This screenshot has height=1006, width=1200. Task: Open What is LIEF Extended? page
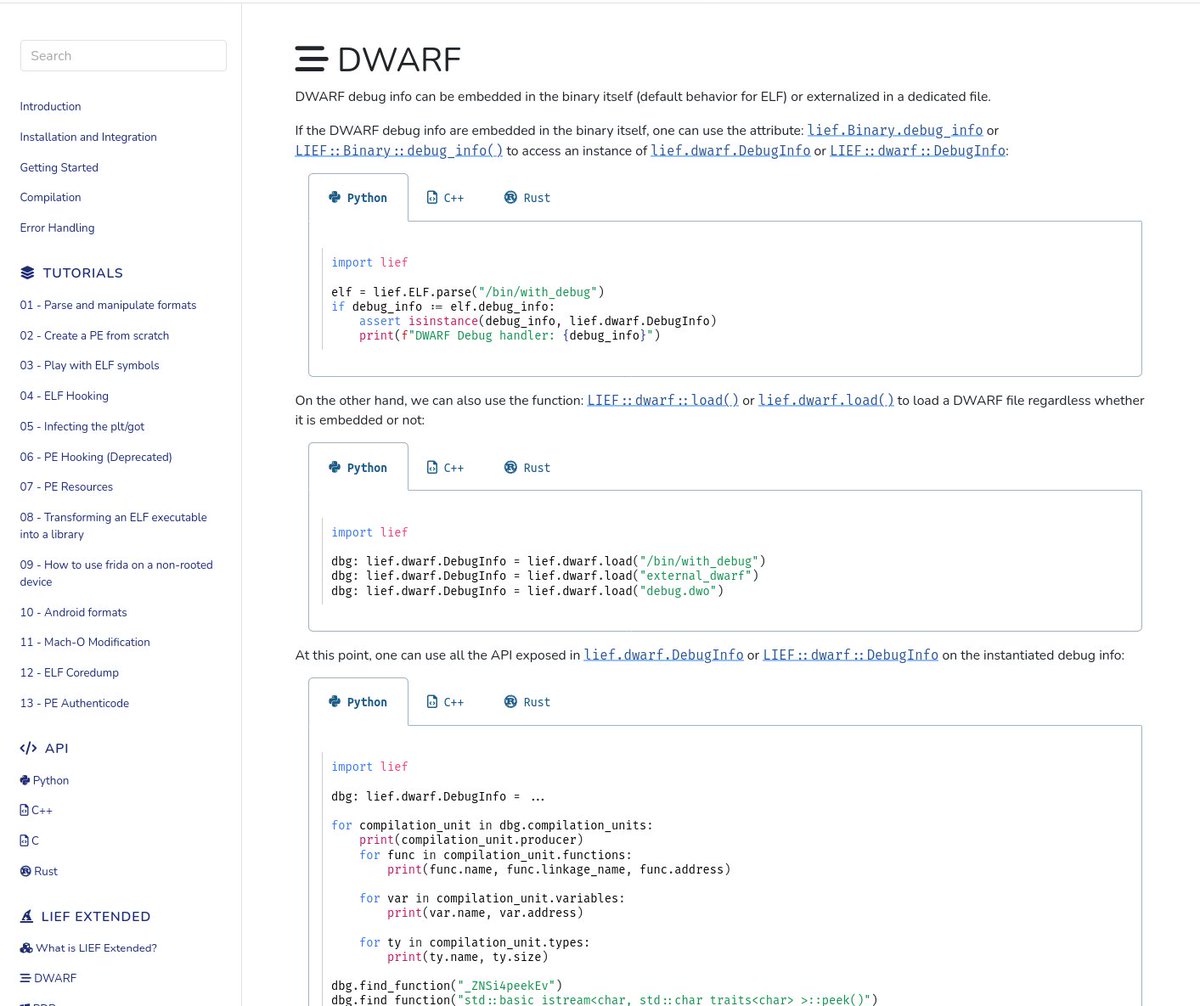pyautogui.click(x=96, y=948)
